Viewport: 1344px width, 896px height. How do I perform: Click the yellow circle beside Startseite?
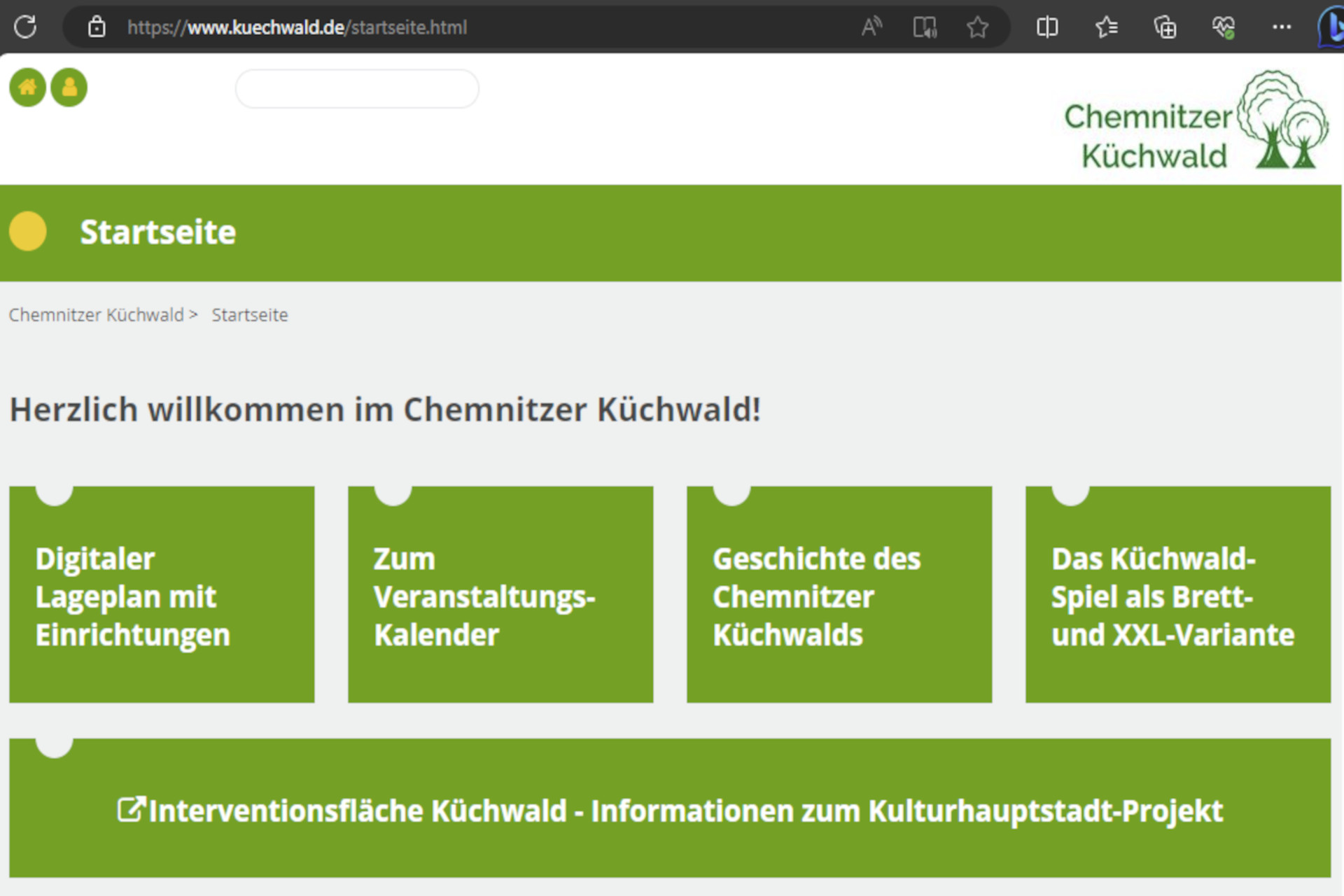(x=28, y=232)
